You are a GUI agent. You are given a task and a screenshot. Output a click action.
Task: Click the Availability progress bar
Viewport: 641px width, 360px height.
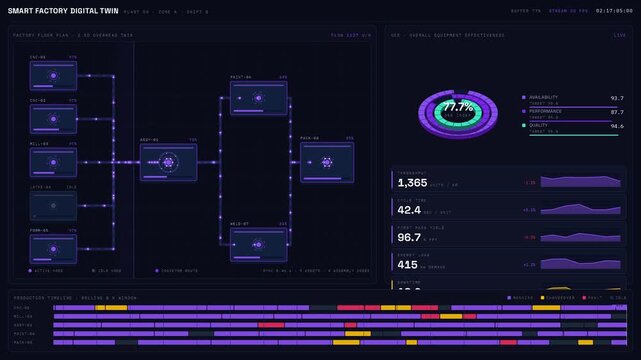pyautogui.click(x=574, y=107)
